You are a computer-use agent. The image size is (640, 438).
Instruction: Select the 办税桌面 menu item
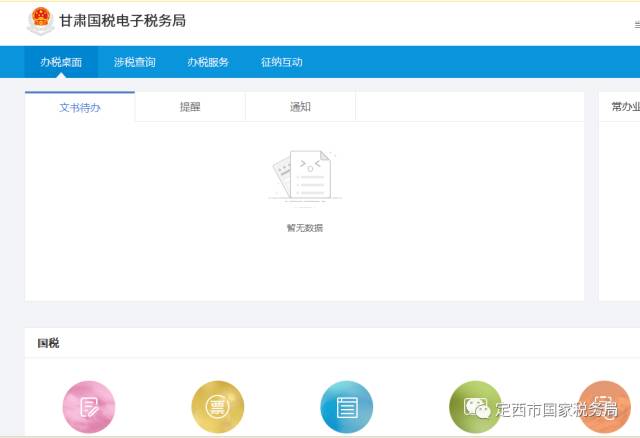61,62
